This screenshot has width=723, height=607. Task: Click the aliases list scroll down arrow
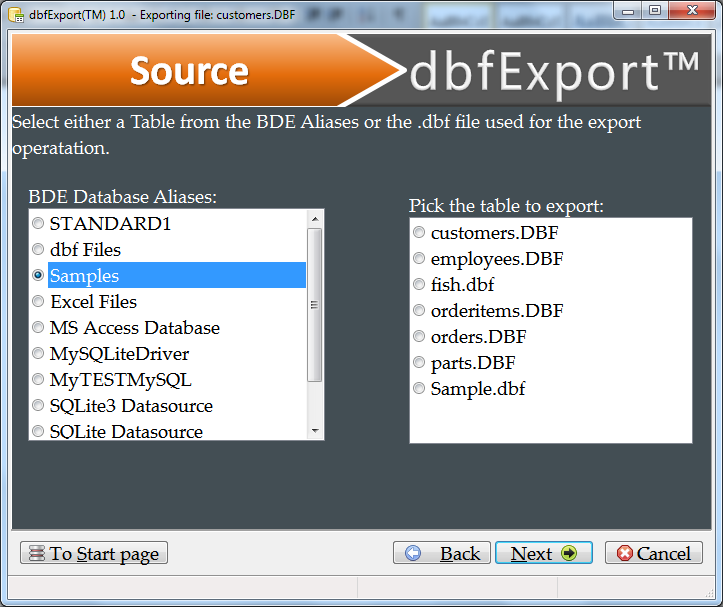coord(315,431)
